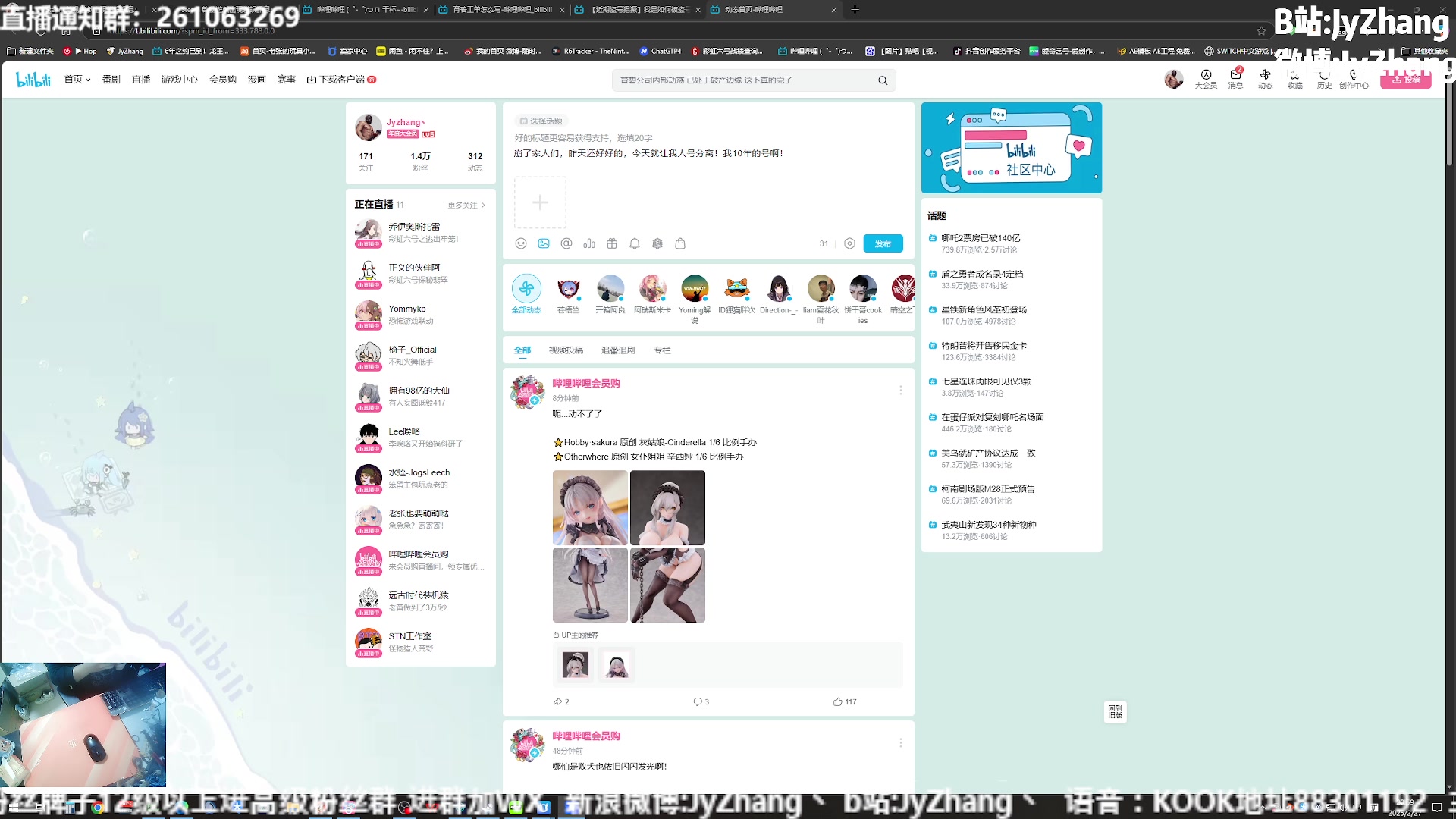
Task: Click the 选择话题 topic selector
Action: 541,121
